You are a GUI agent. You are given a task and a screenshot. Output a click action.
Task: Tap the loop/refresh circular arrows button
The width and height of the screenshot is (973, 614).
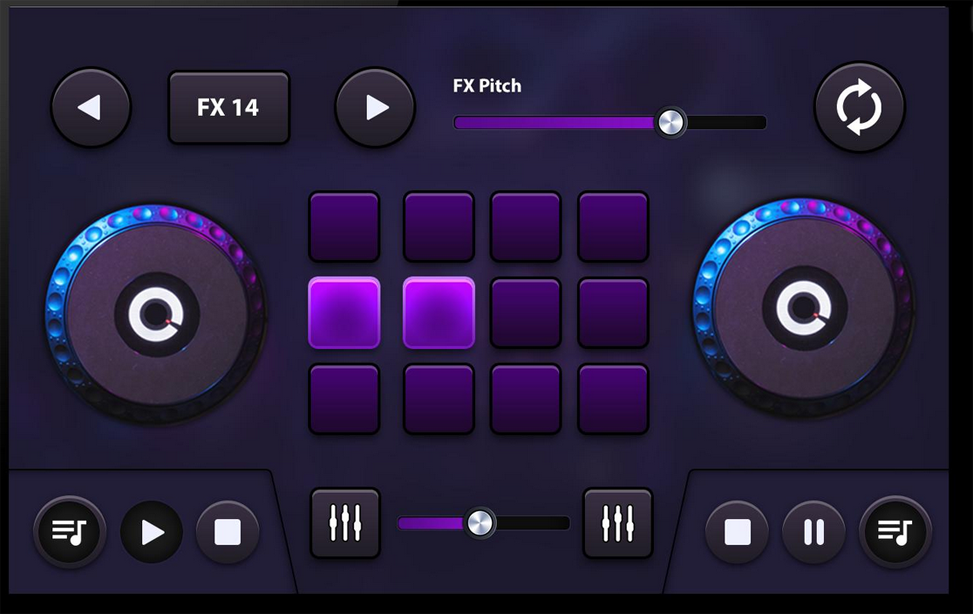click(x=859, y=107)
